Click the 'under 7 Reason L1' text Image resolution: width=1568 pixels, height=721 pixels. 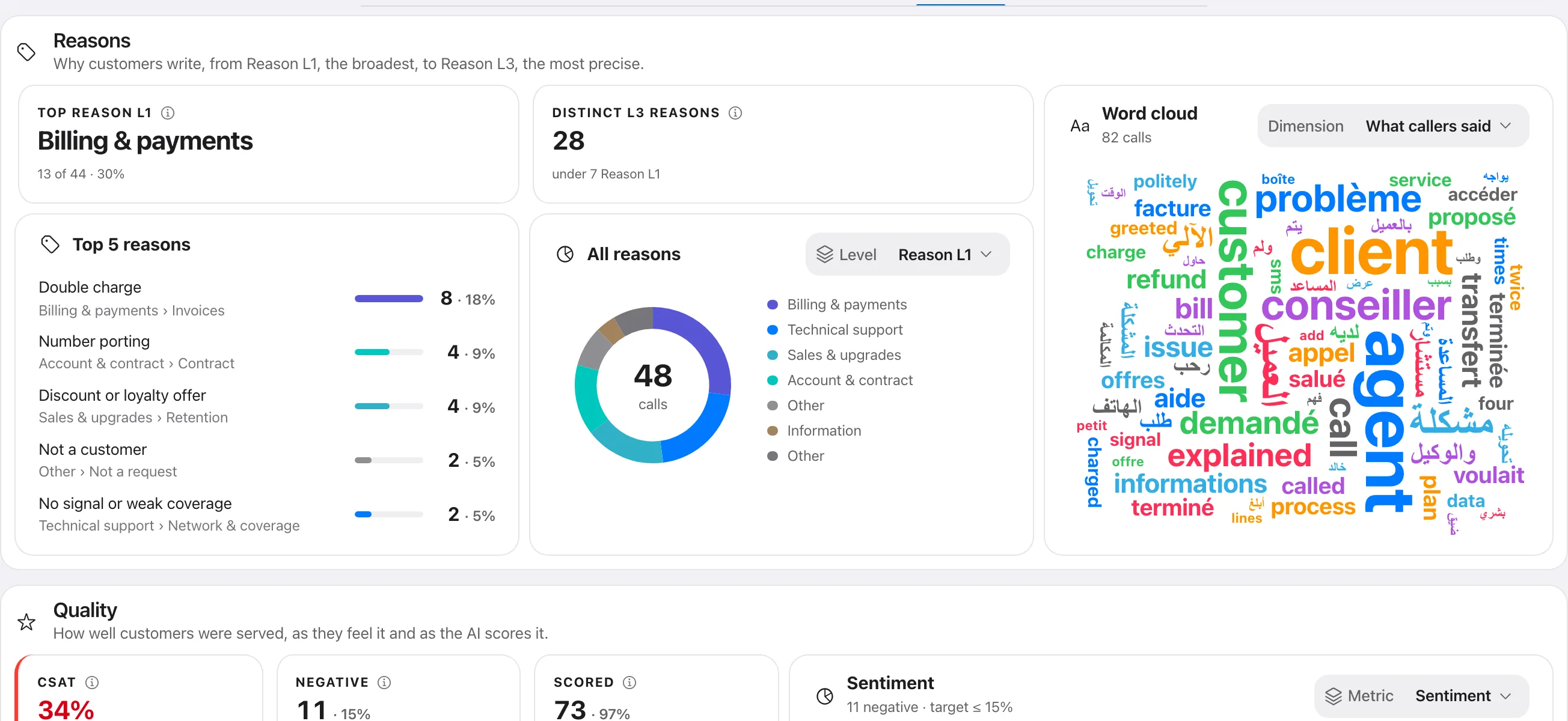click(605, 174)
